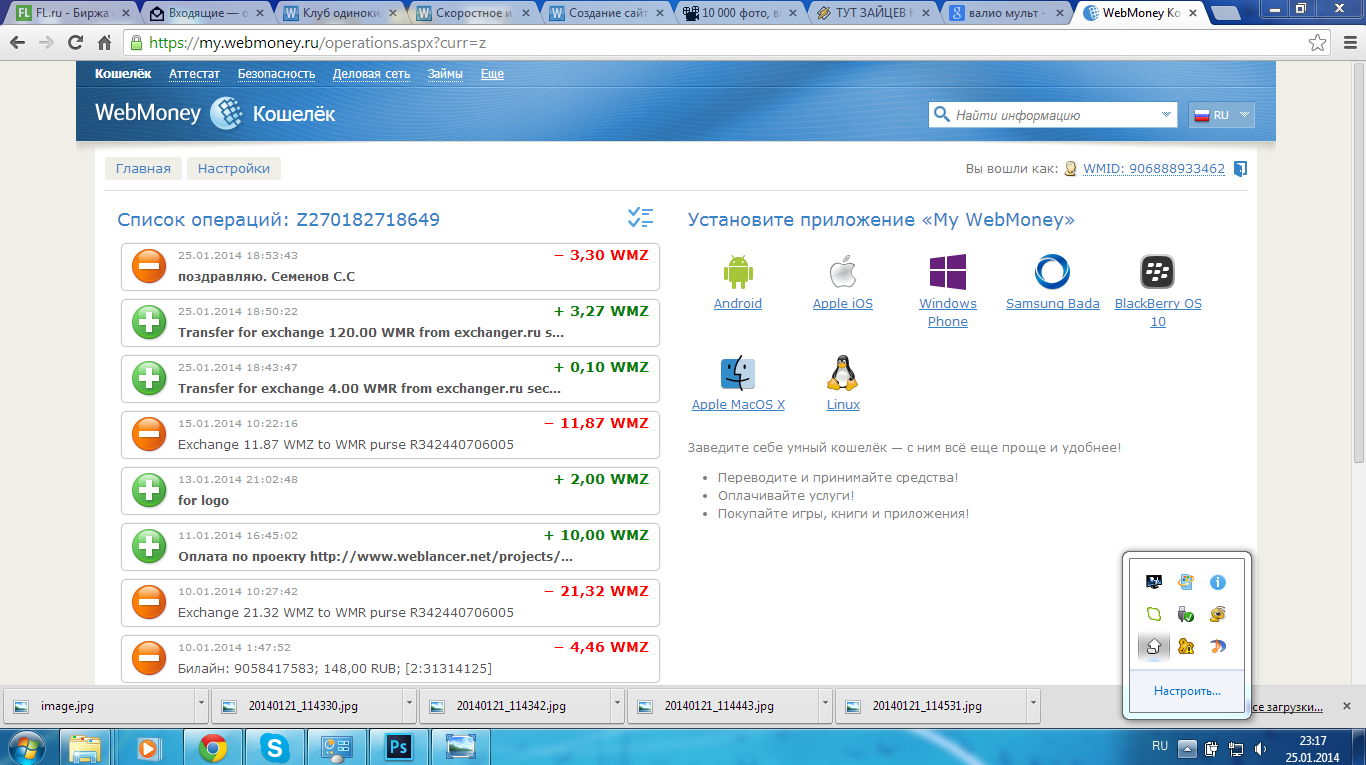Go to browser home page icon
This screenshot has width=1366, height=765.
pos(104,43)
